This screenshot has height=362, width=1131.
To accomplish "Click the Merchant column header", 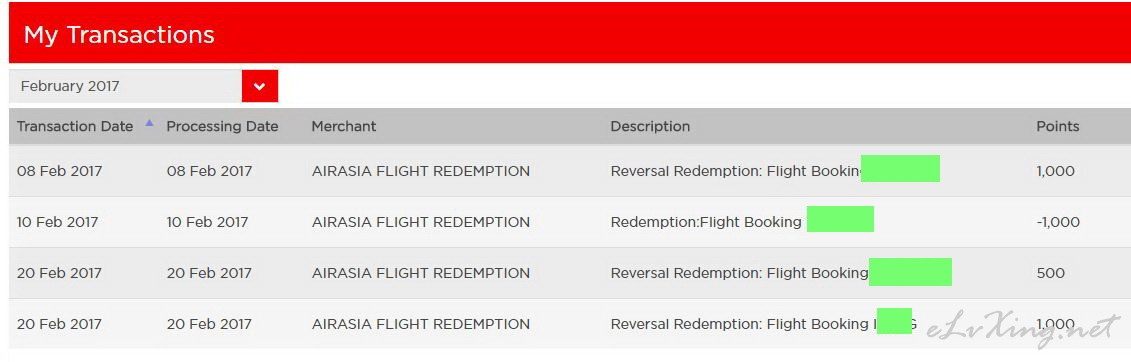I will pyautogui.click(x=343, y=126).
